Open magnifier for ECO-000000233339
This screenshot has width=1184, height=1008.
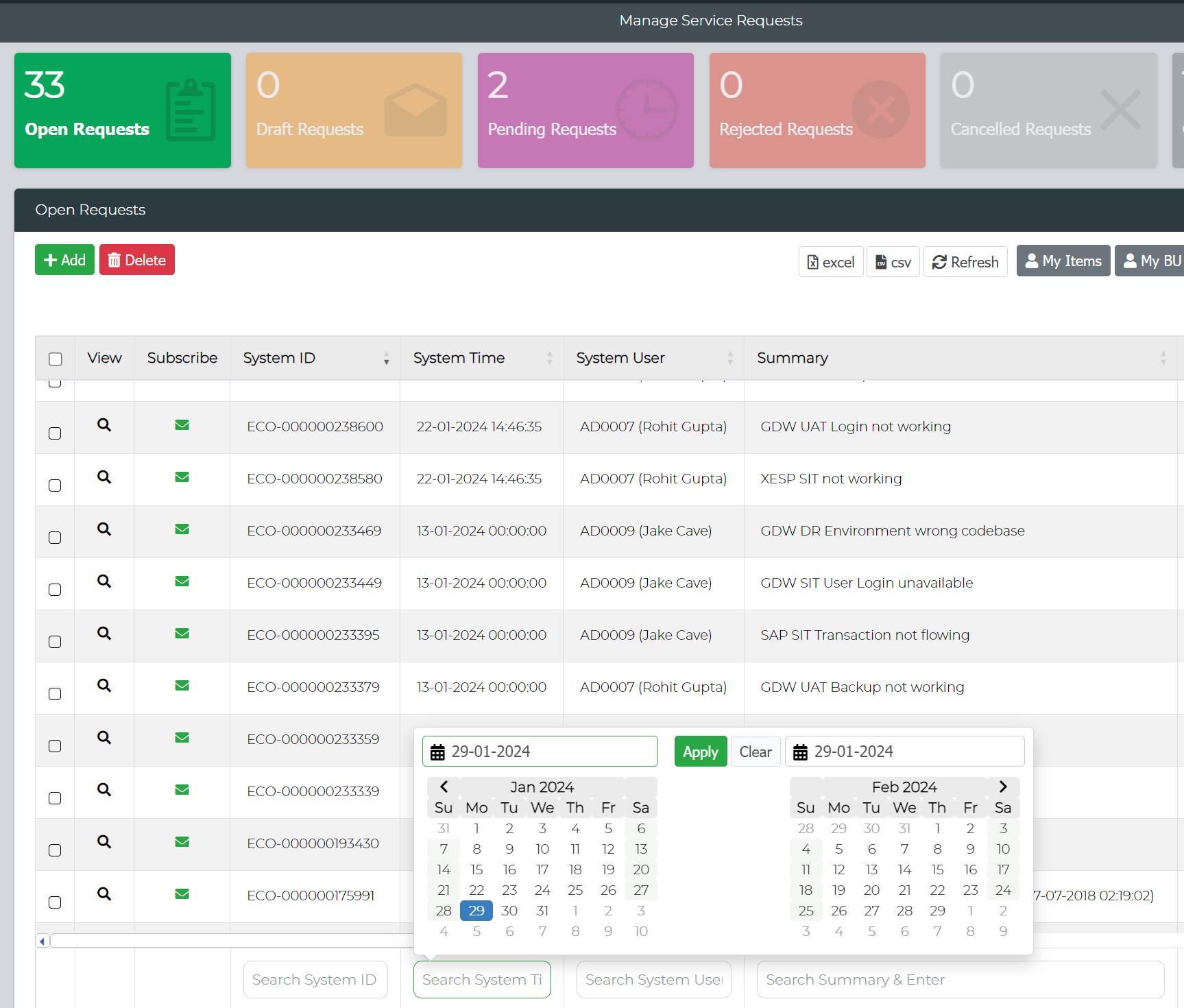click(x=104, y=790)
